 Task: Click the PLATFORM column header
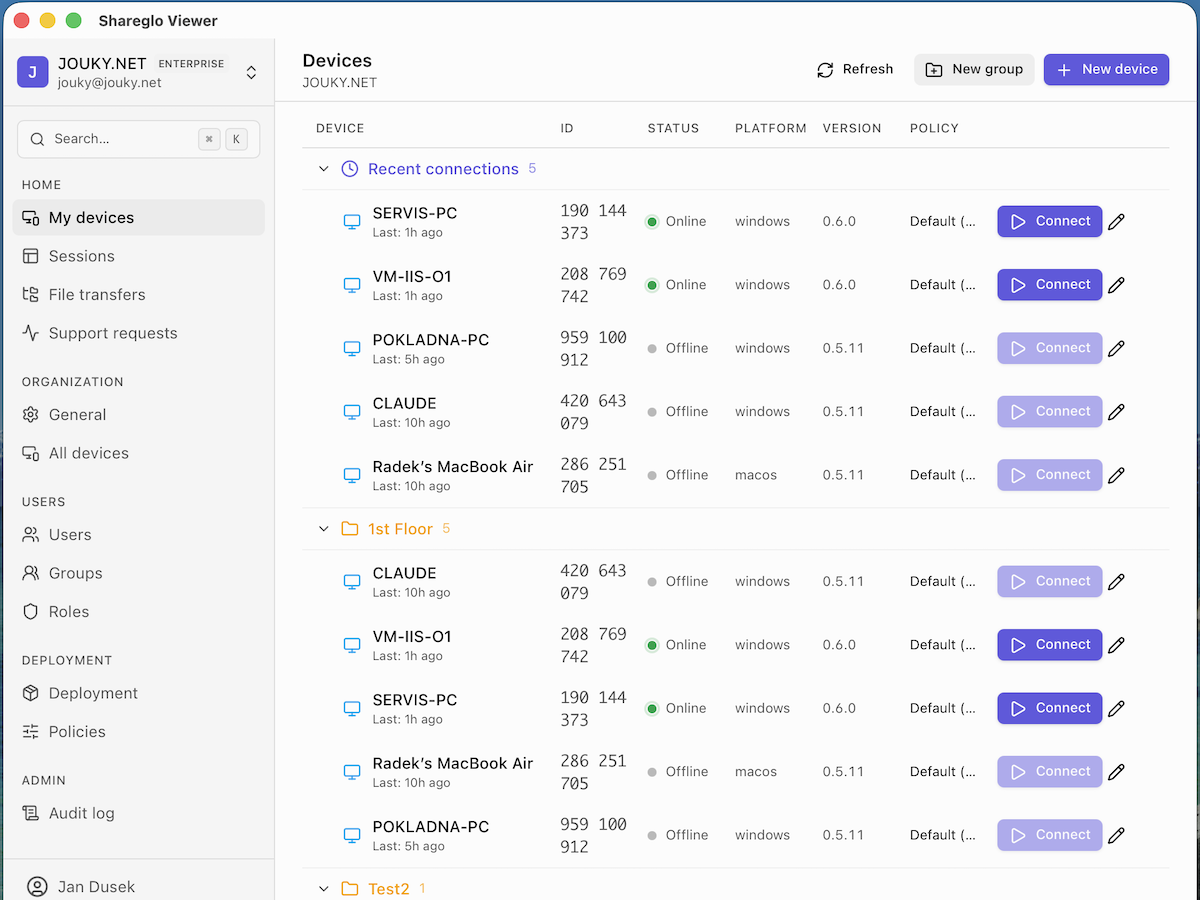click(x=771, y=128)
